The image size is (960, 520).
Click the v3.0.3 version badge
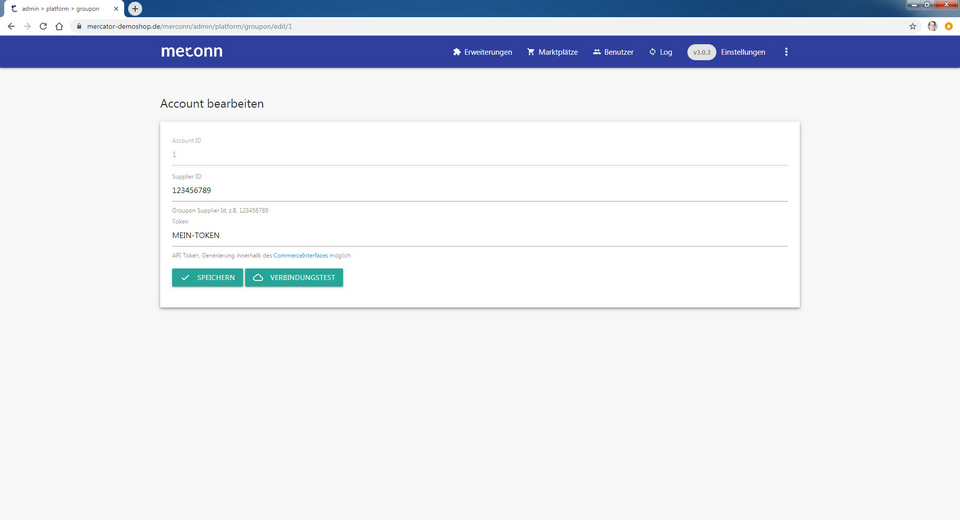[702, 52]
